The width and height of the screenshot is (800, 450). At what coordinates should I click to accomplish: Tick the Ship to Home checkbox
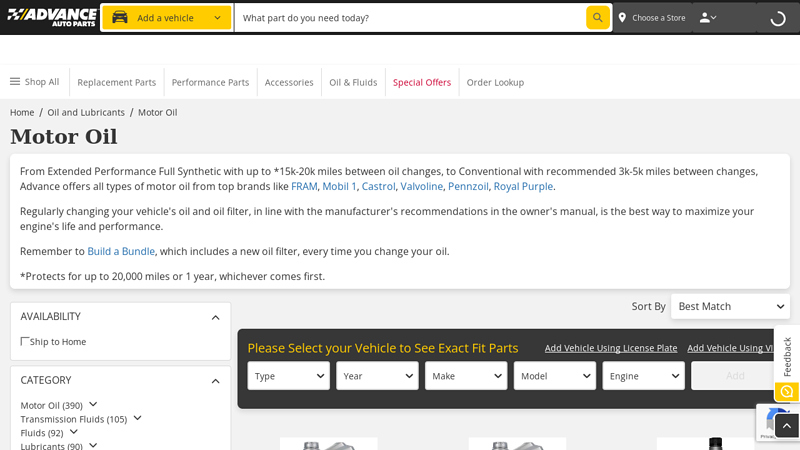tap(24, 341)
